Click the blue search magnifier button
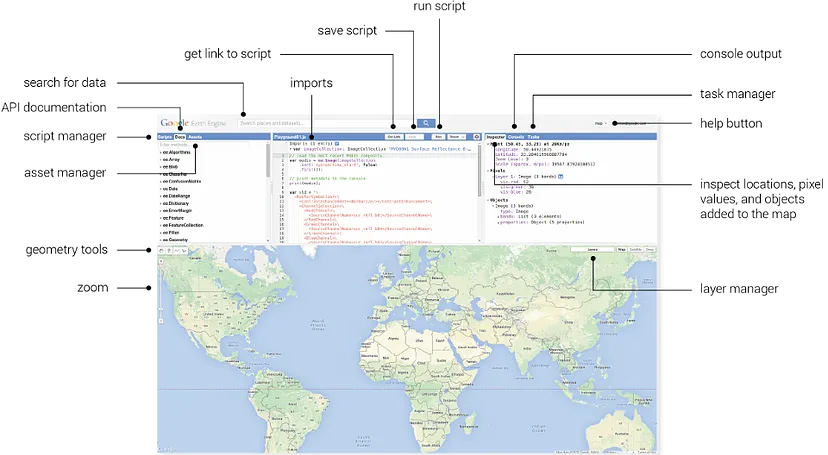This screenshot has width=828, height=455. pos(426,124)
